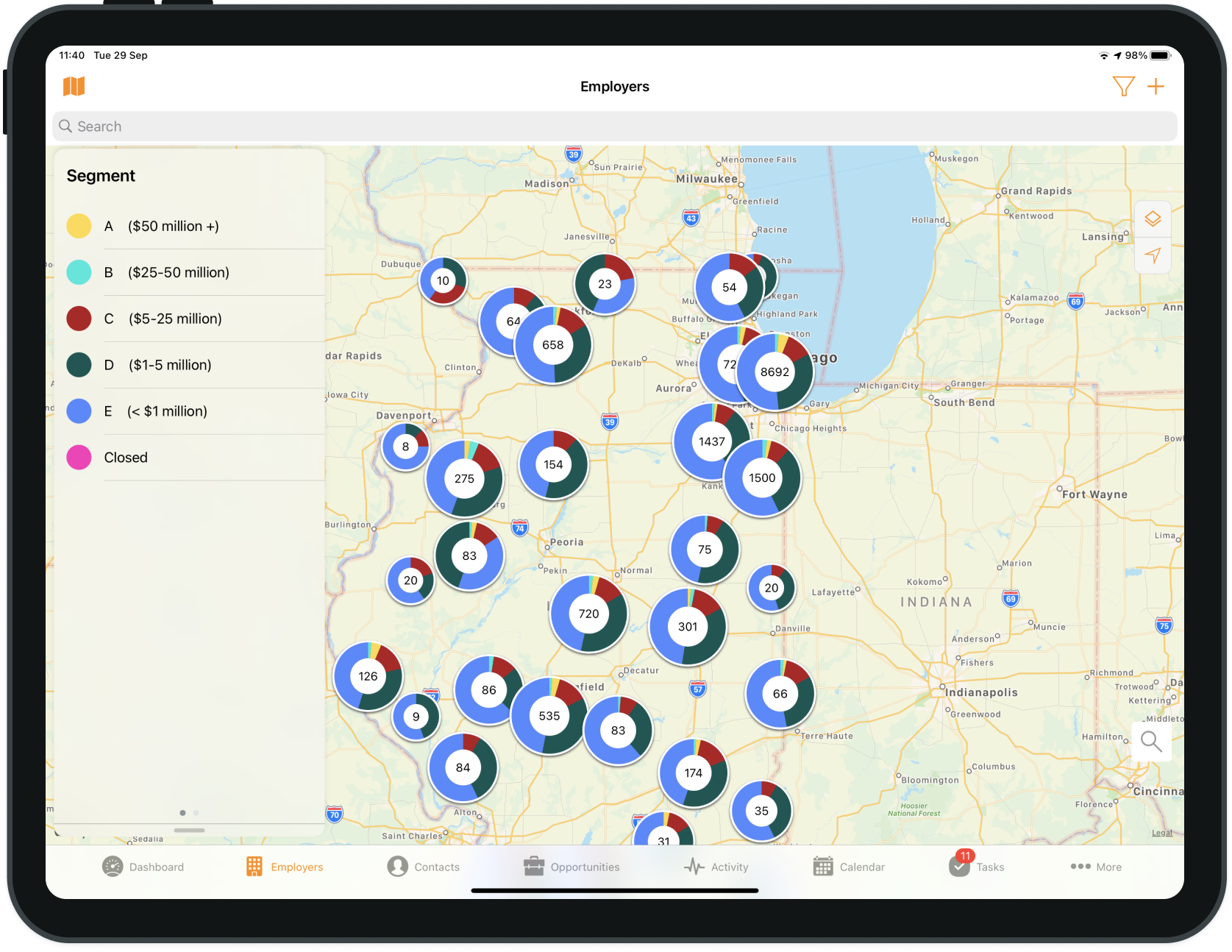Open the filter funnel icon
The width and height of the screenshot is (1232, 952).
[x=1123, y=87]
